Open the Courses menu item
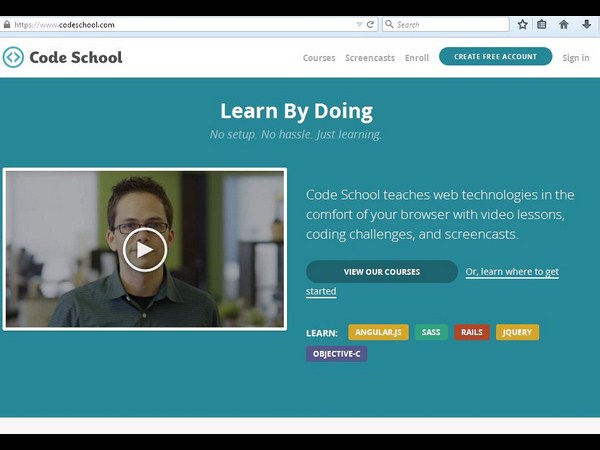 pyautogui.click(x=319, y=58)
